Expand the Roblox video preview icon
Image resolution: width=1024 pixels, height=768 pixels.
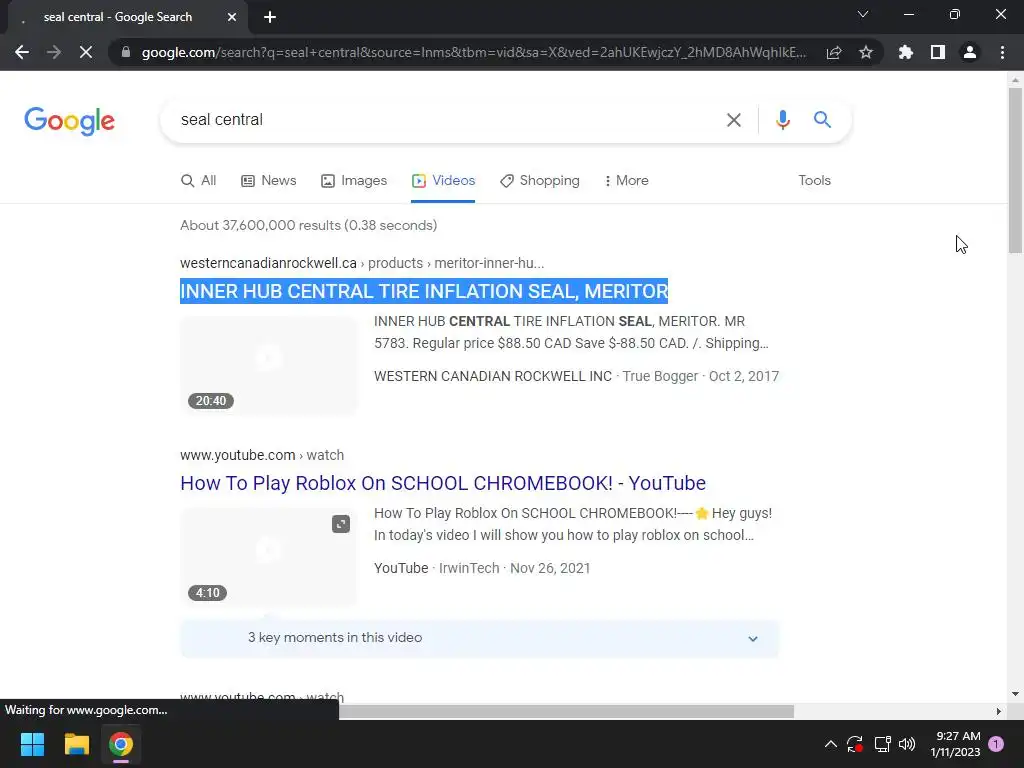pyautogui.click(x=341, y=524)
